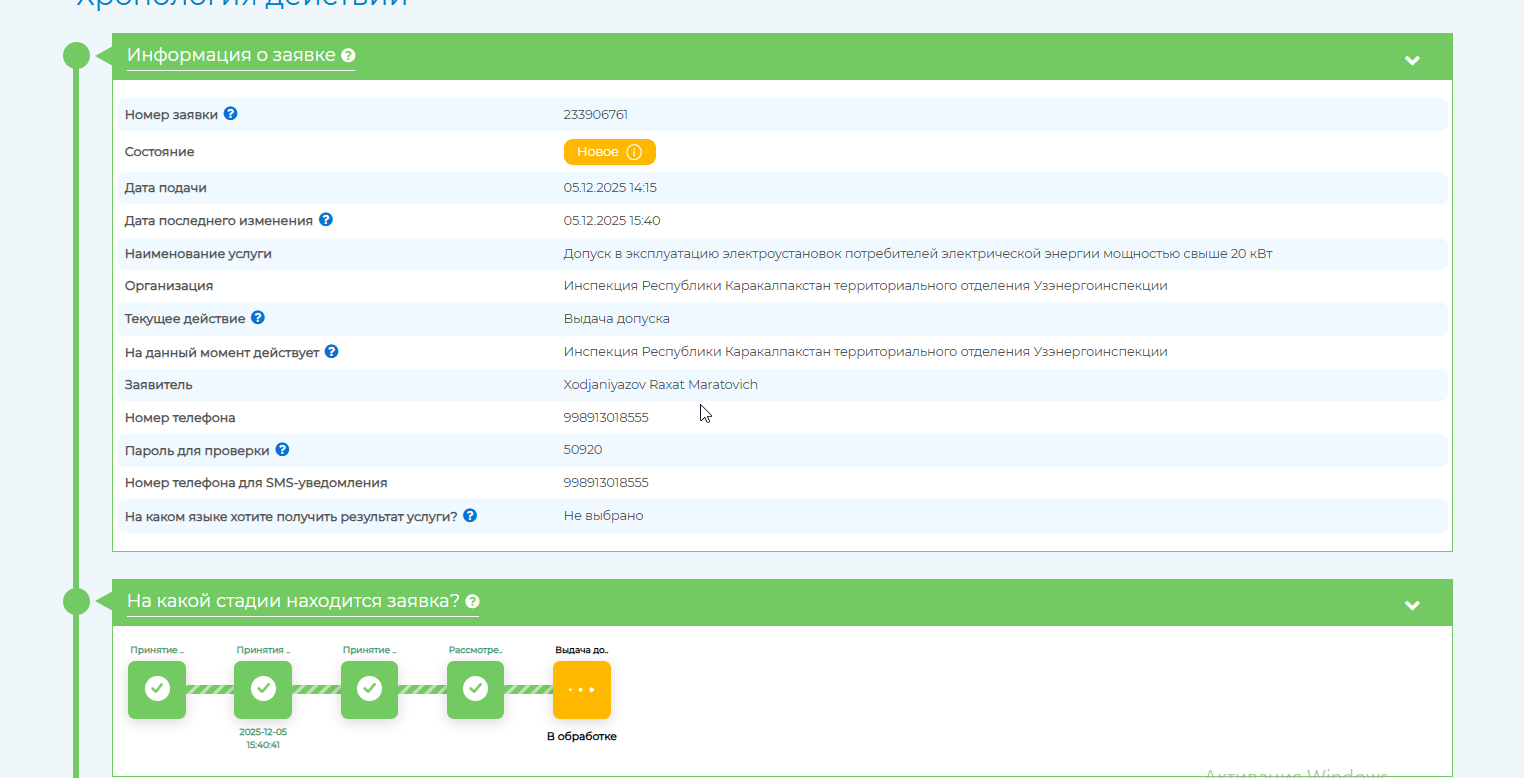This screenshot has width=1524, height=778.
Task: Click the last-change date "05.12.2025 15:40"
Action: tap(612, 221)
